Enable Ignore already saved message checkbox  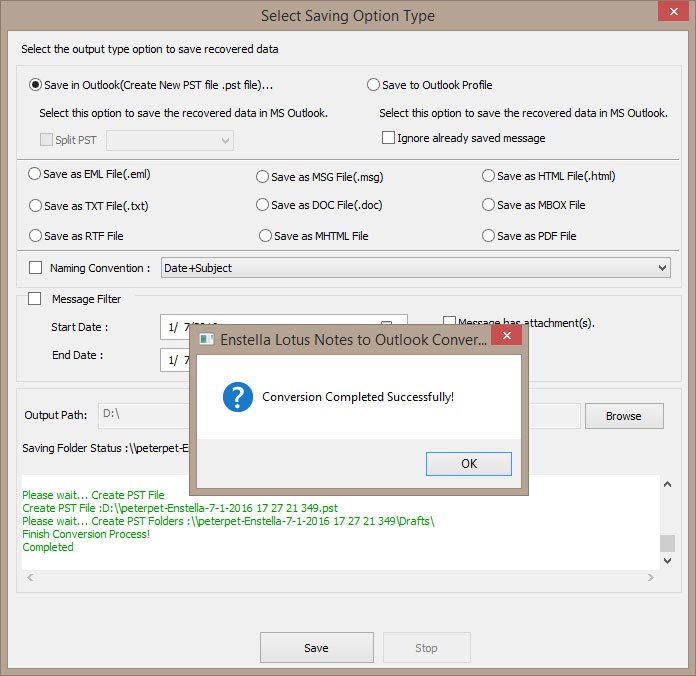(x=388, y=138)
